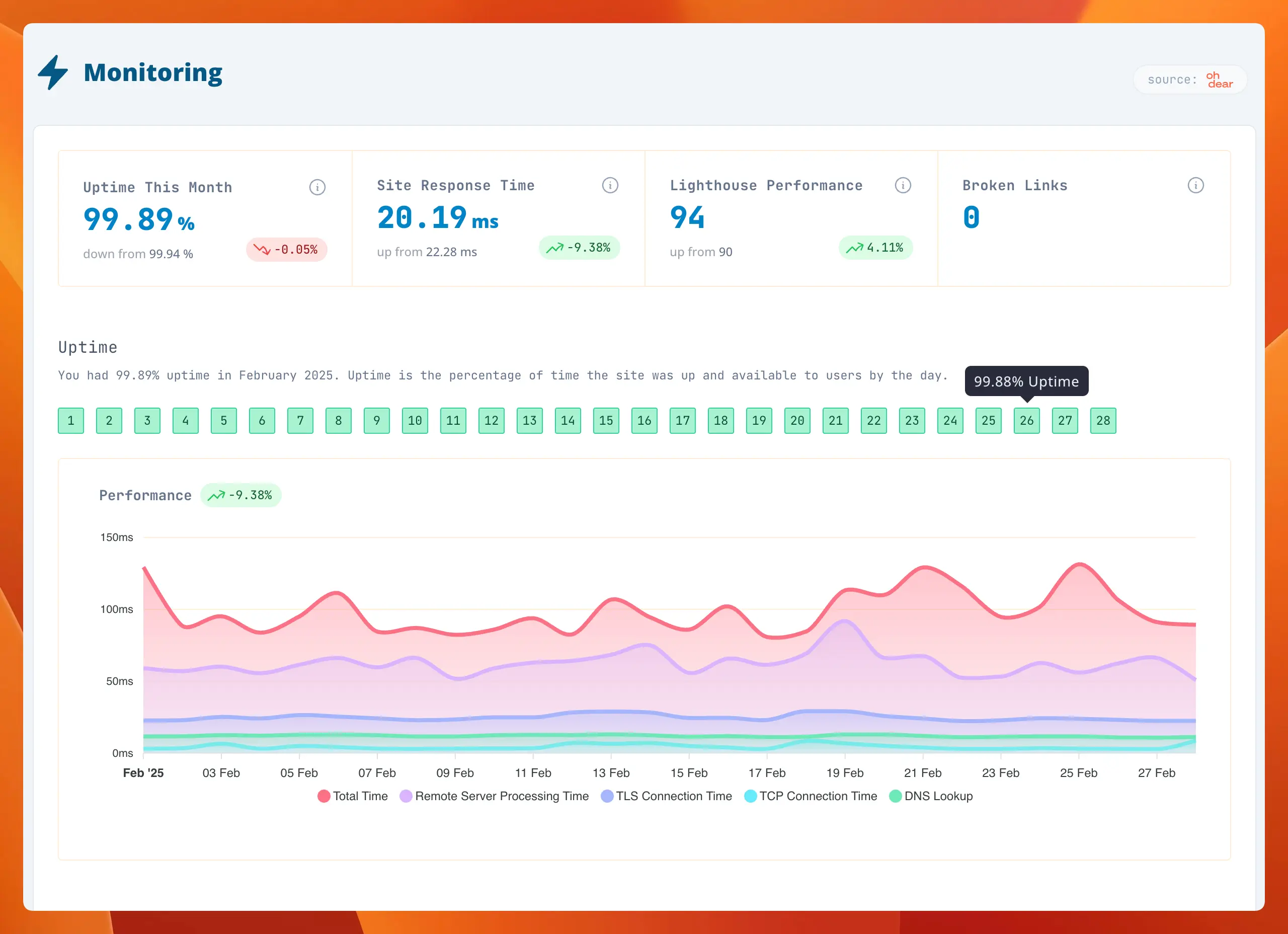1288x934 pixels.
Task: Select uptime day 14 box
Action: (568, 420)
